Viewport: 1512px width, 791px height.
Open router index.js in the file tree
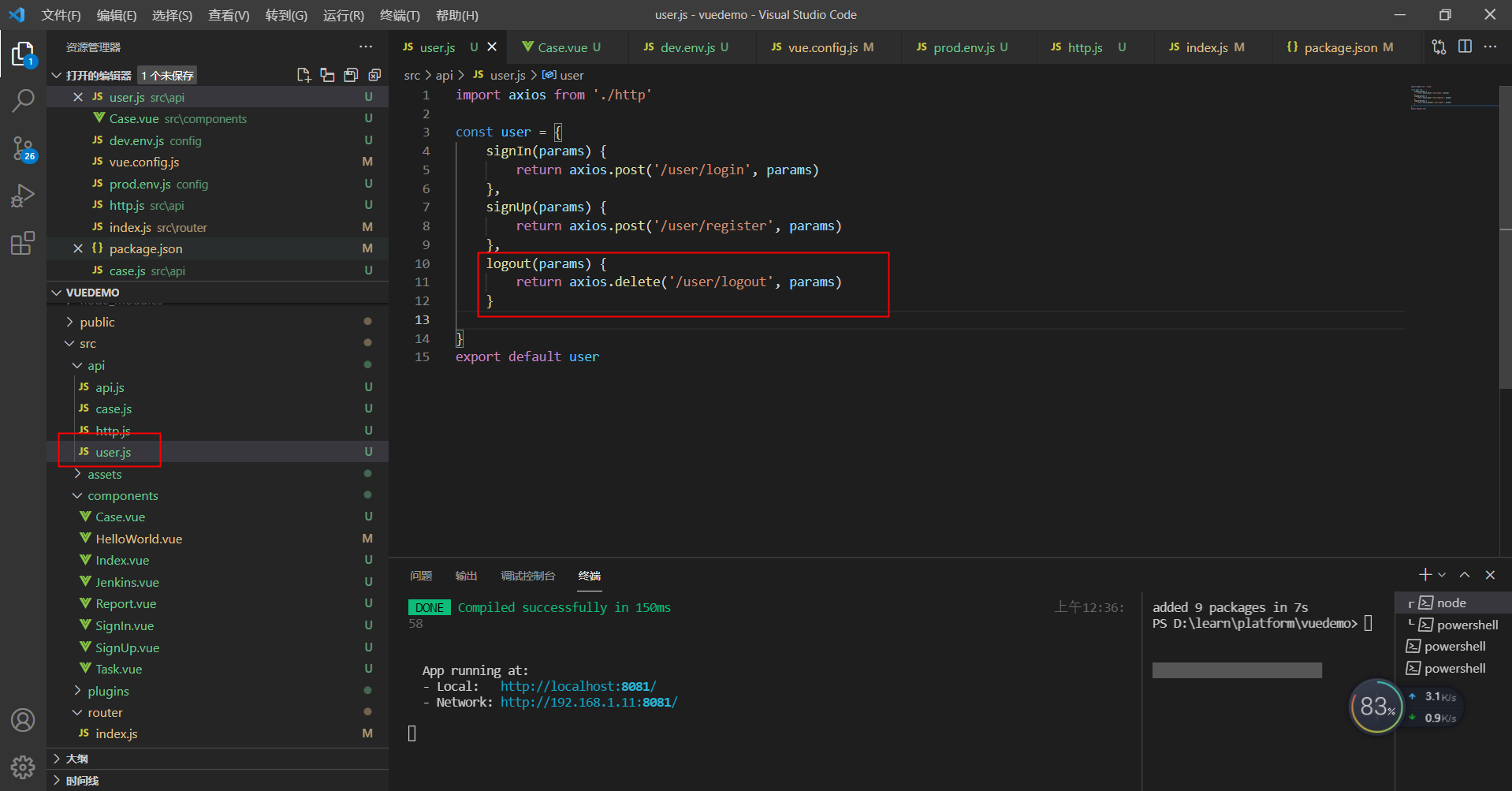click(x=116, y=733)
